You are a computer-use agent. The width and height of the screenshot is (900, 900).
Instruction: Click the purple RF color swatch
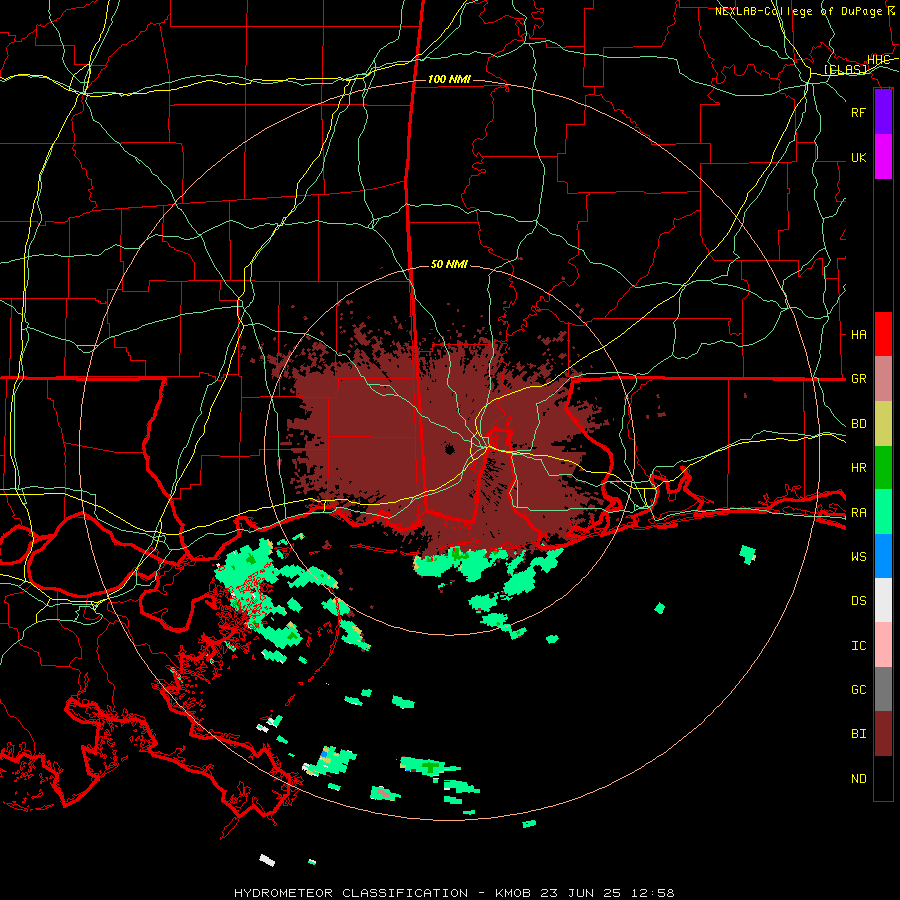click(883, 112)
